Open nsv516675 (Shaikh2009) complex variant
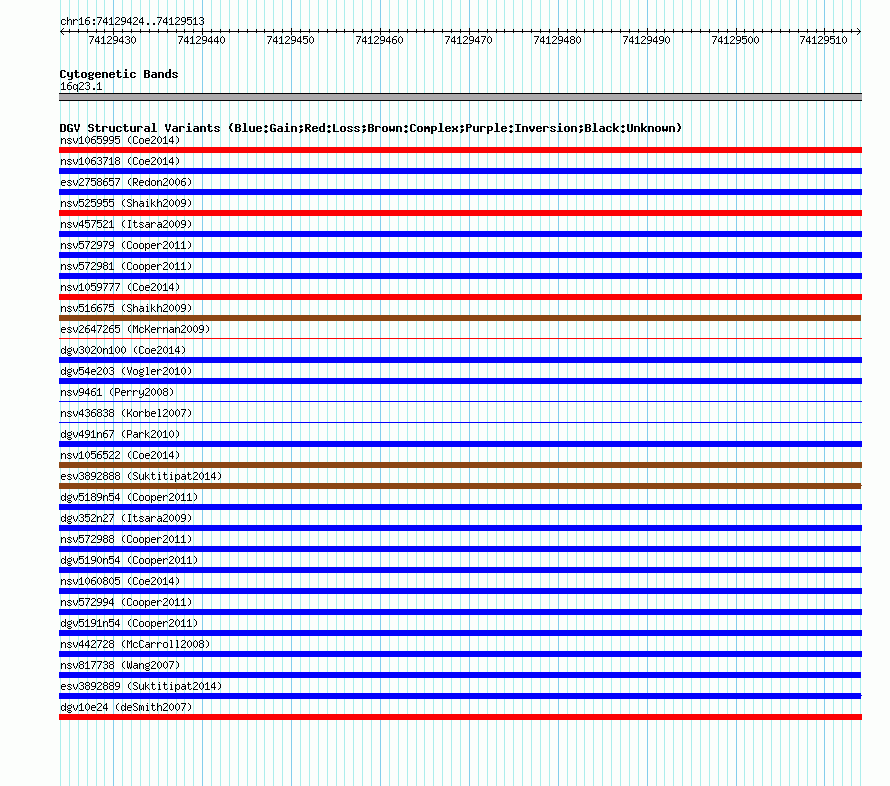The width and height of the screenshot is (890, 786). coord(126,308)
